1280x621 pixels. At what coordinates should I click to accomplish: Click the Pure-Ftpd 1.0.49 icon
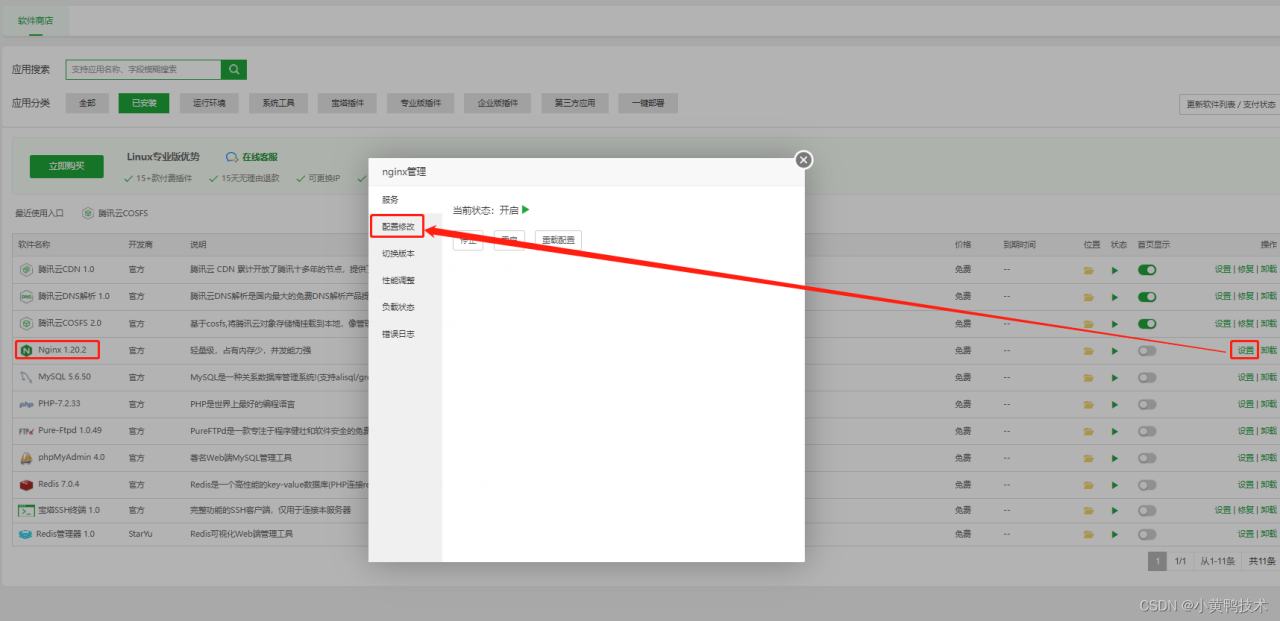pyautogui.click(x=27, y=431)
